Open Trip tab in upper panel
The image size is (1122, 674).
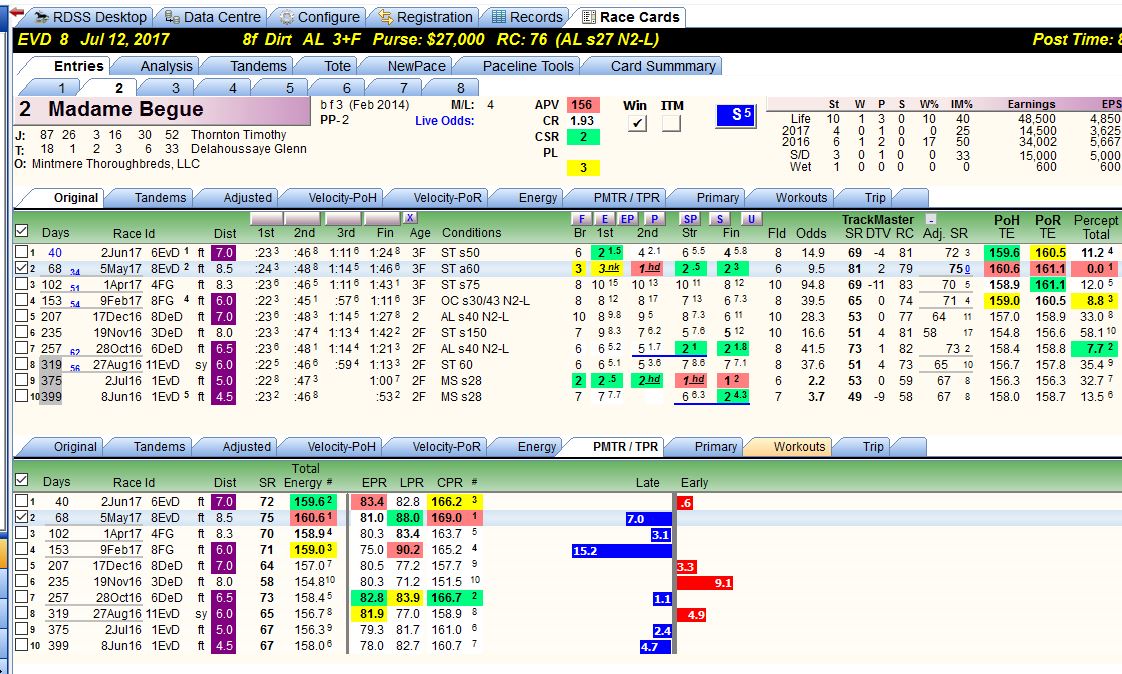pos(875,197)
